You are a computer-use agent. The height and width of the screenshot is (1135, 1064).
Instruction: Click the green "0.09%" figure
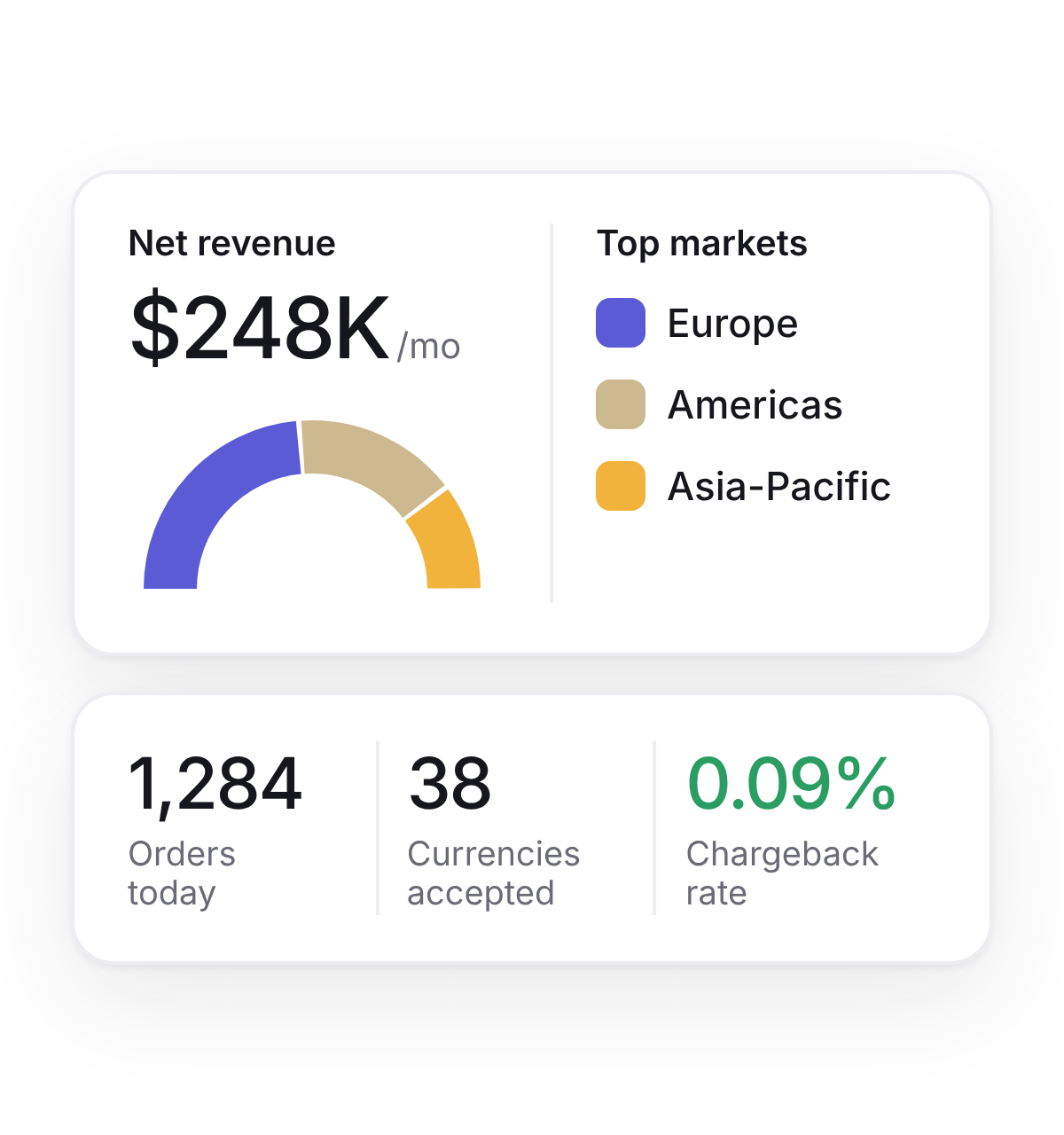[x=792, y=784]
